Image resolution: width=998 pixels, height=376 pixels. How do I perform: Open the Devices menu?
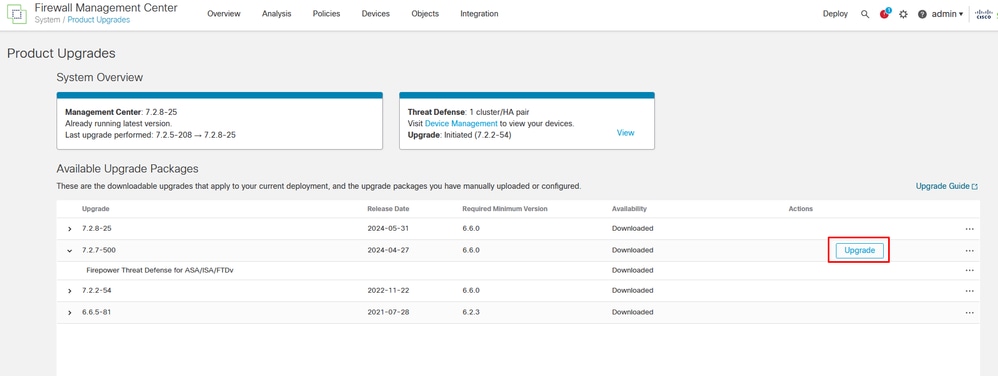pos(376,14)
